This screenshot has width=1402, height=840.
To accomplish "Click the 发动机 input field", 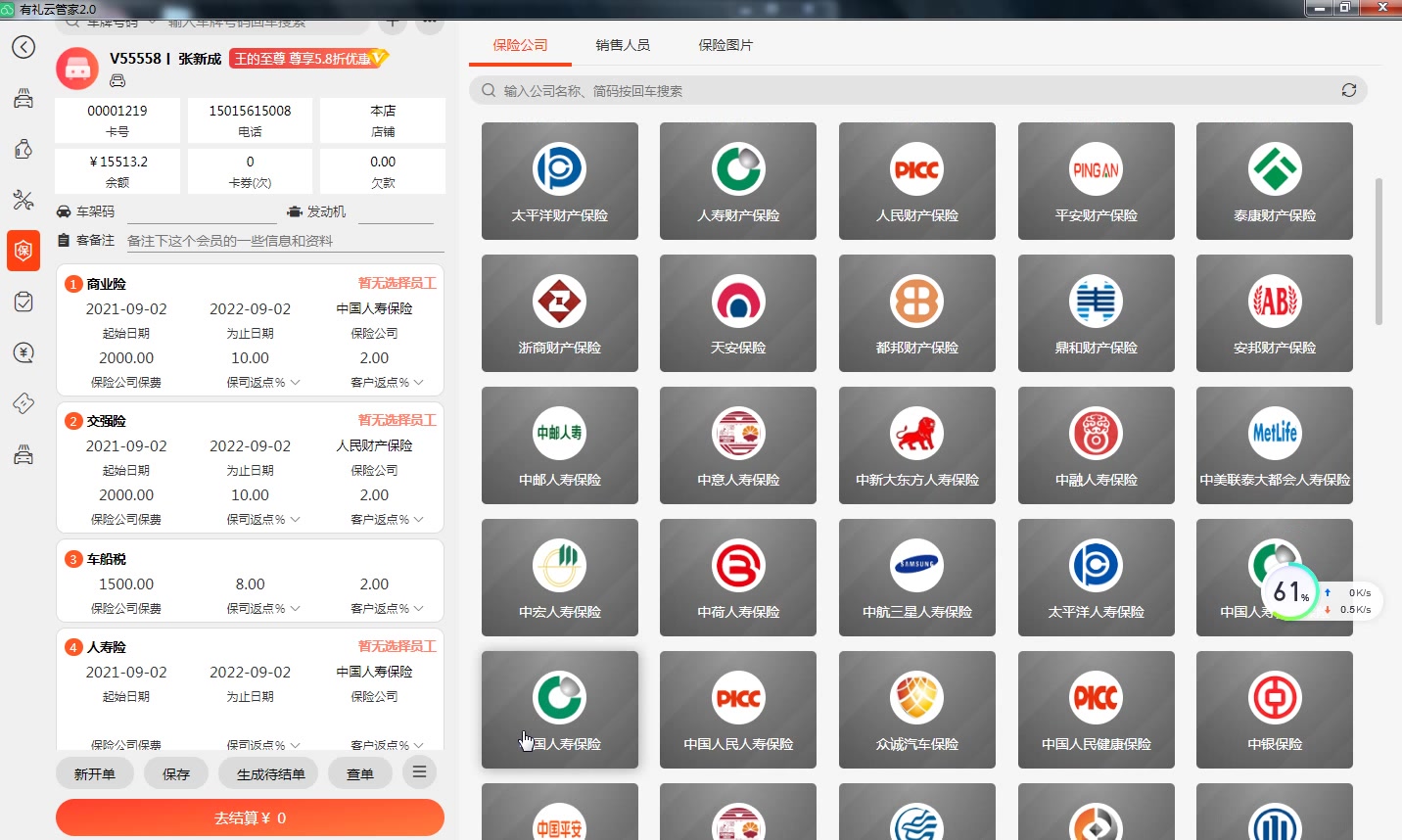I will pos(396,211).
